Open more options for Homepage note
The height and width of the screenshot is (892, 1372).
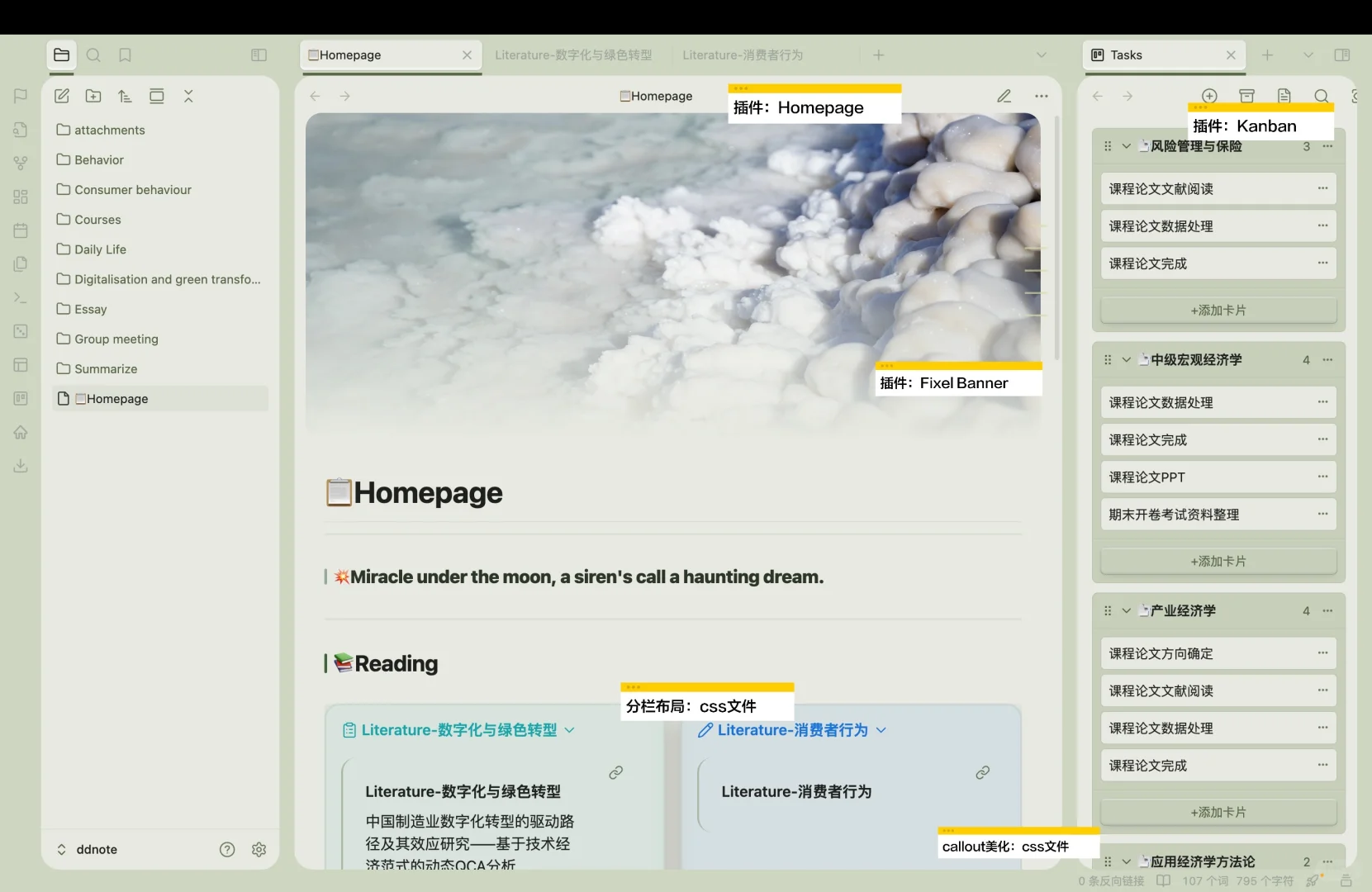click(1041, 96)
